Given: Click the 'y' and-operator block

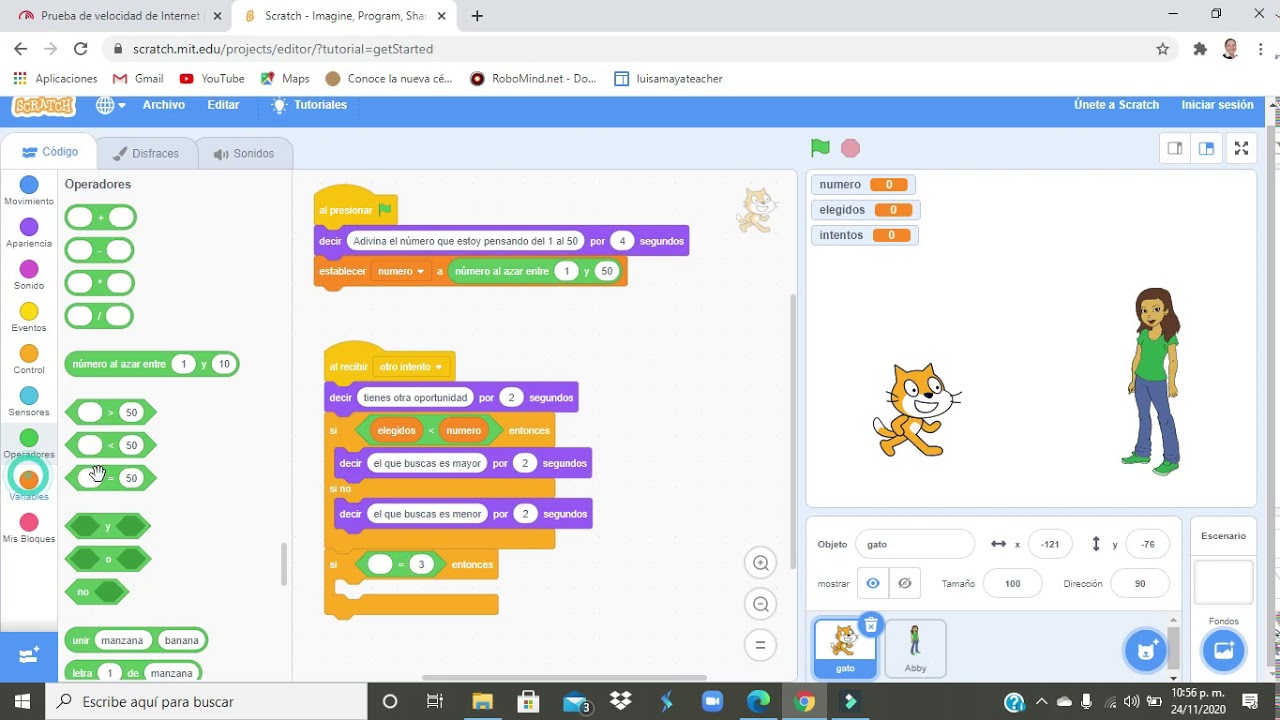Looking at the screenshot, I should pos(108,526).
